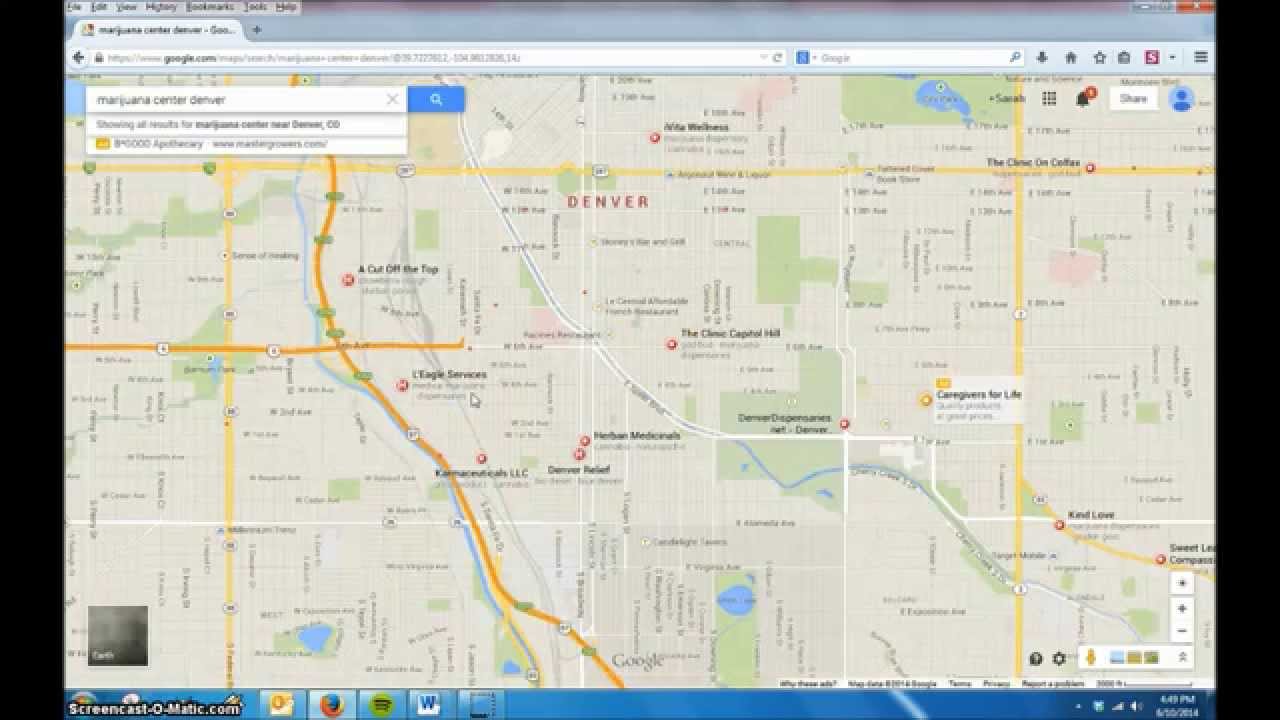The height and width of the screenshot is (720, 1280).
Task: Click the Share button
Action: pyautogui.click(x=1133, y=98)
